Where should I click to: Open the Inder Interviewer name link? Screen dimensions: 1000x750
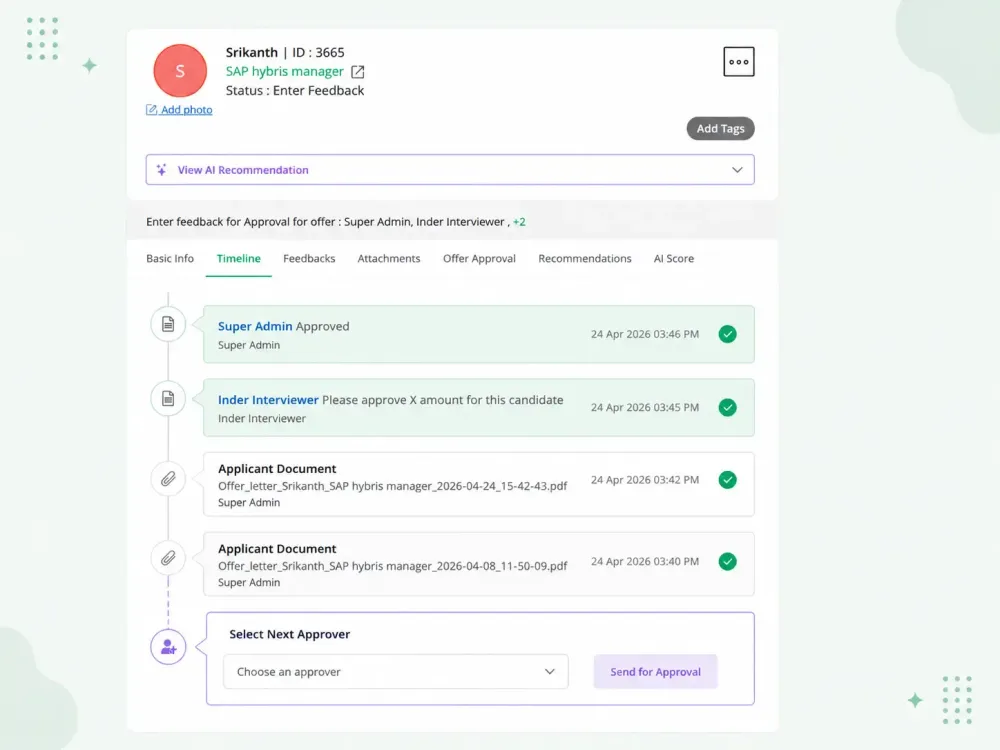pyautogui.click(x=268, y=400)
